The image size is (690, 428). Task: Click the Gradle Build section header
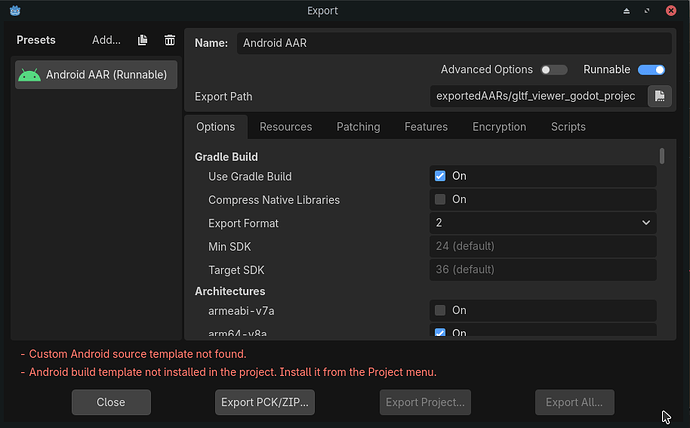pyautogui.click(x=226, y=157)
